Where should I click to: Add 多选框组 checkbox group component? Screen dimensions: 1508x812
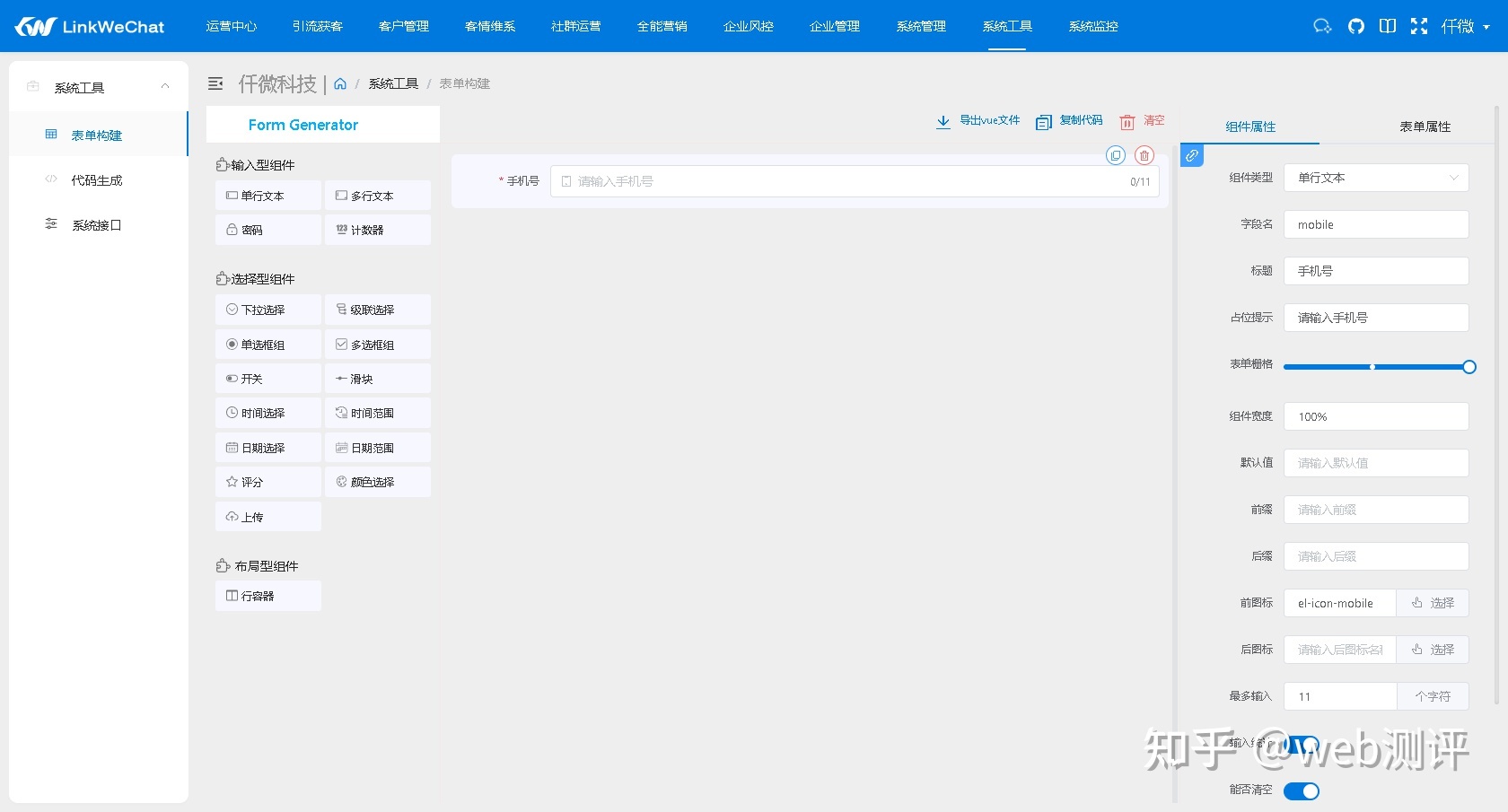[378, 345]
